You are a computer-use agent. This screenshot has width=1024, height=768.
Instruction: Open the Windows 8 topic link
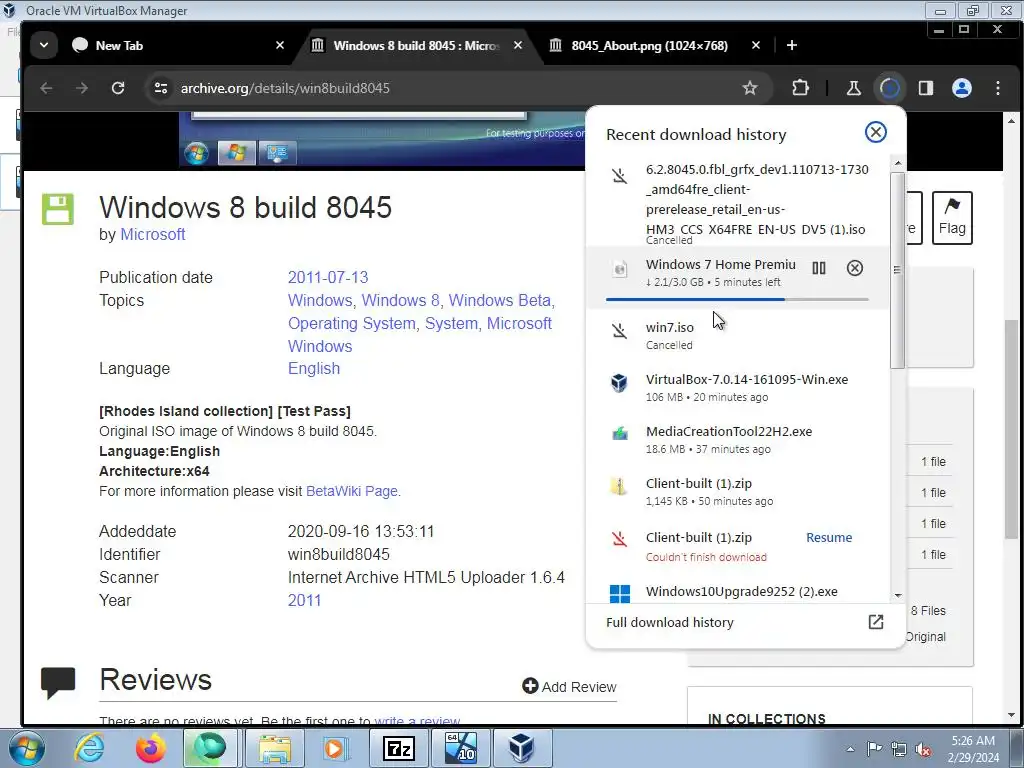coord(400,300)
